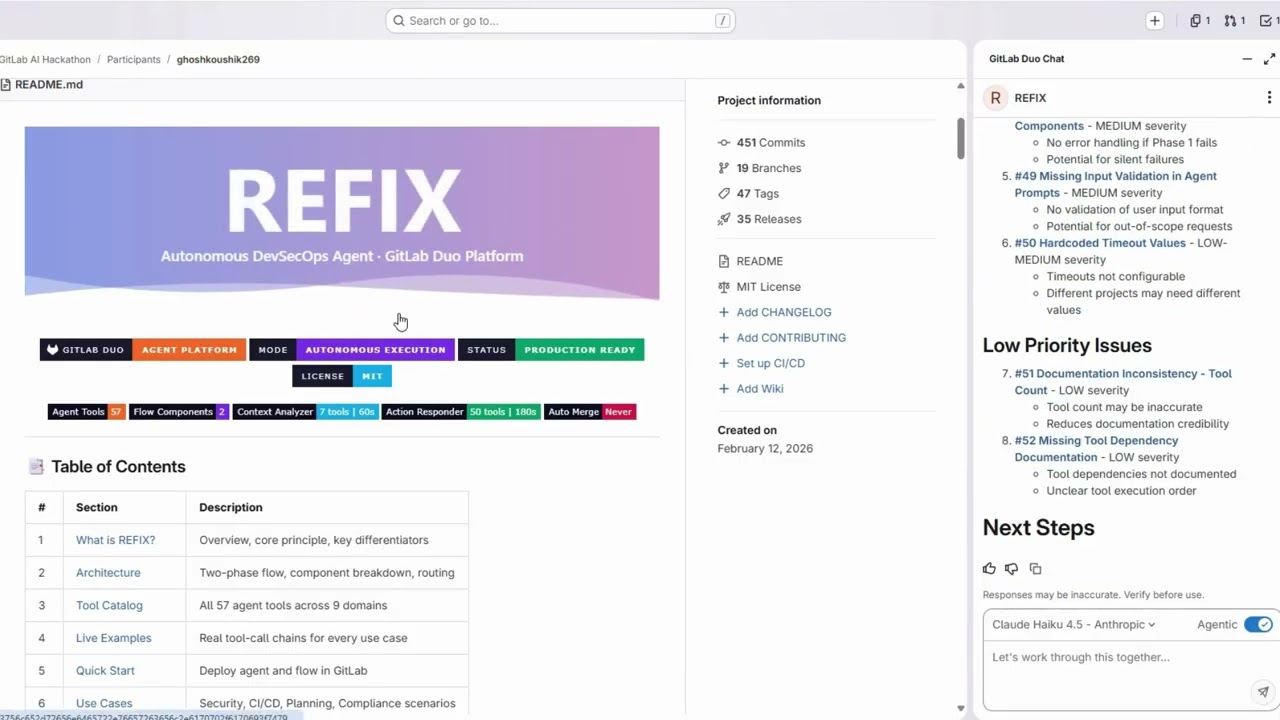Click the branch icon beside 19 Branches
Screen dimensions: 1280x720
tap(724, 168)
